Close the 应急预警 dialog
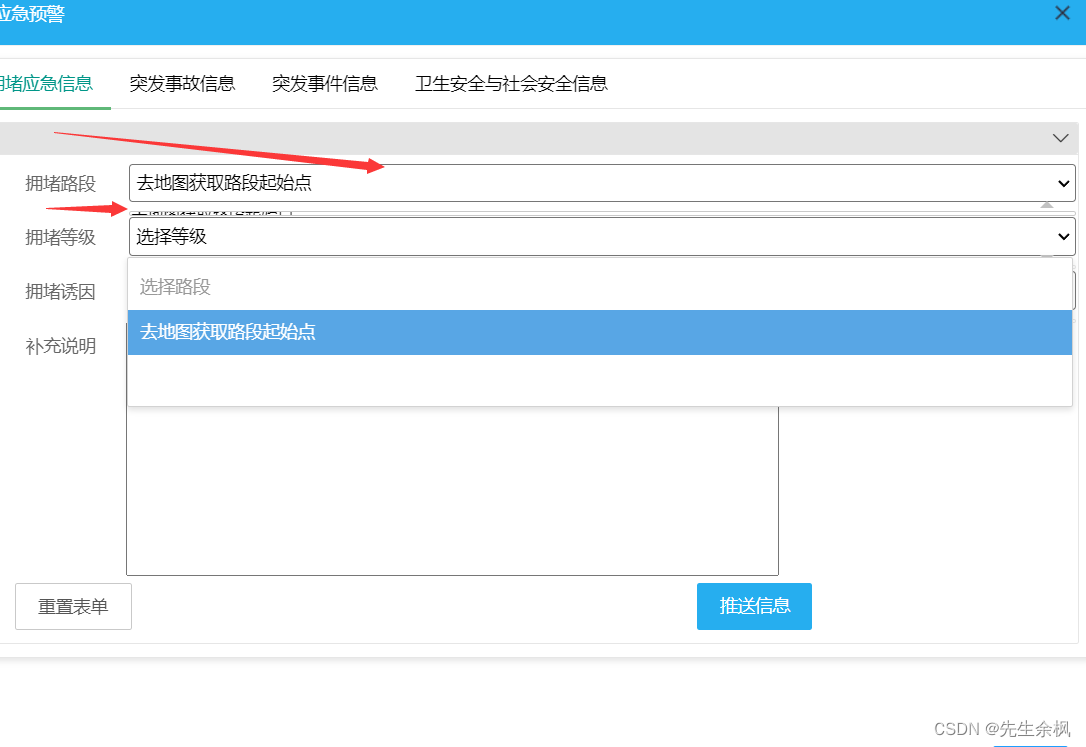 pos(1062,13)
